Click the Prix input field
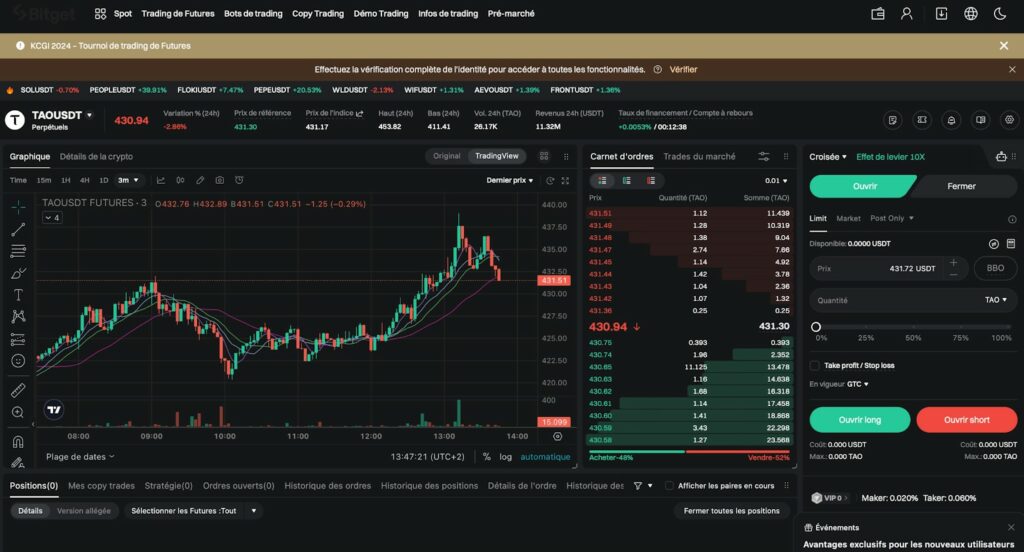Image resolution: width=1024 pixels, height=552 pixels. (888, 268)
